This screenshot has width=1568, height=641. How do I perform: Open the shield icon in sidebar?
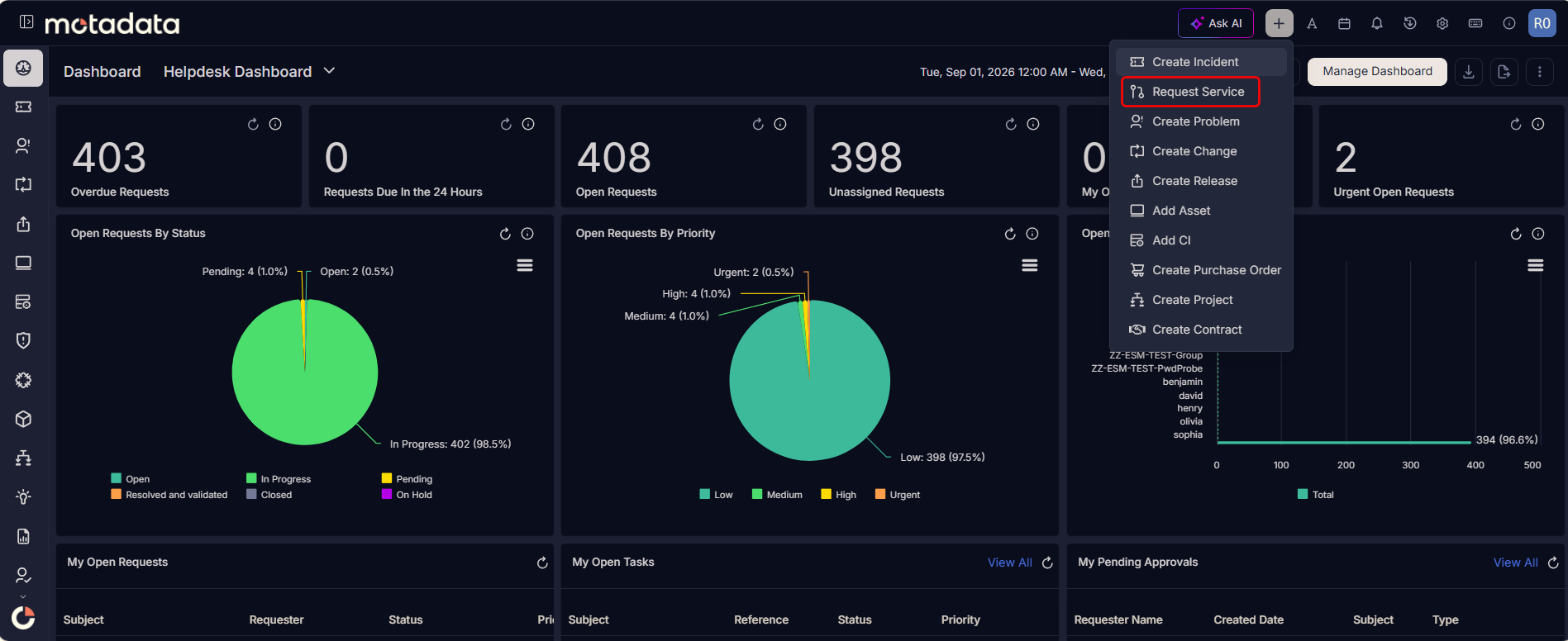[23, 340]
